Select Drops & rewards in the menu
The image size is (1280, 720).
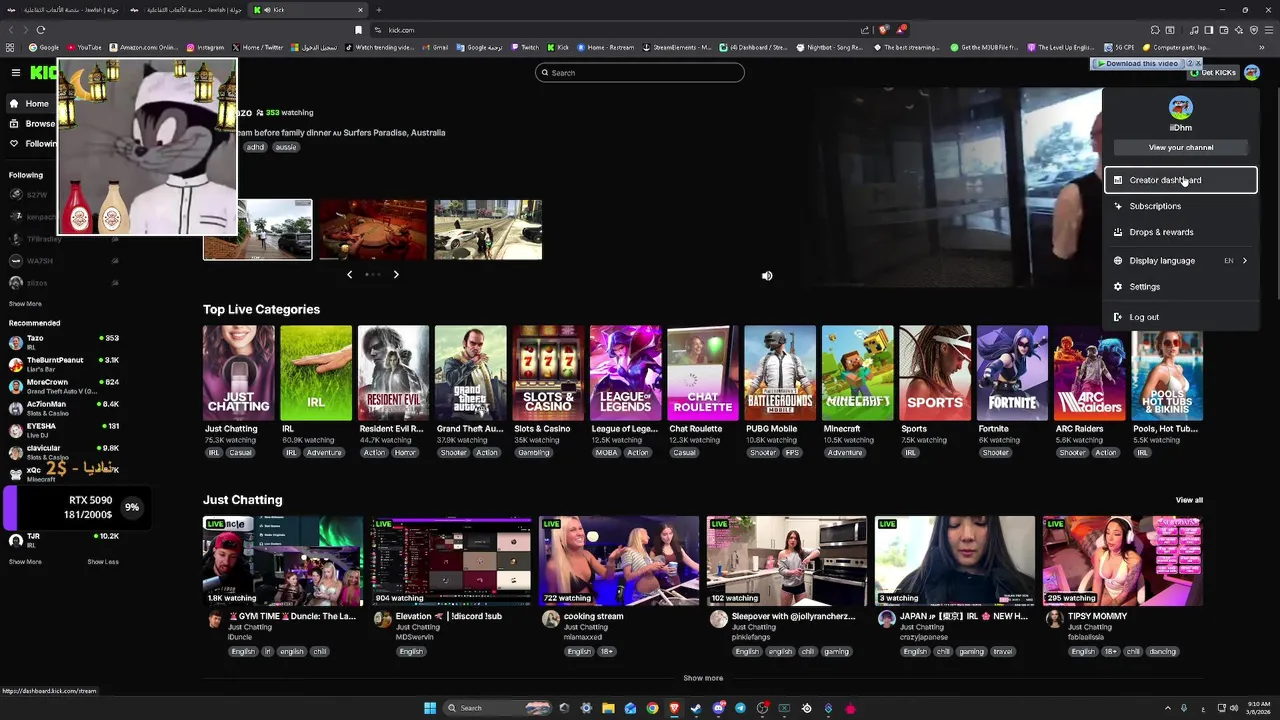pos(1180,232)
